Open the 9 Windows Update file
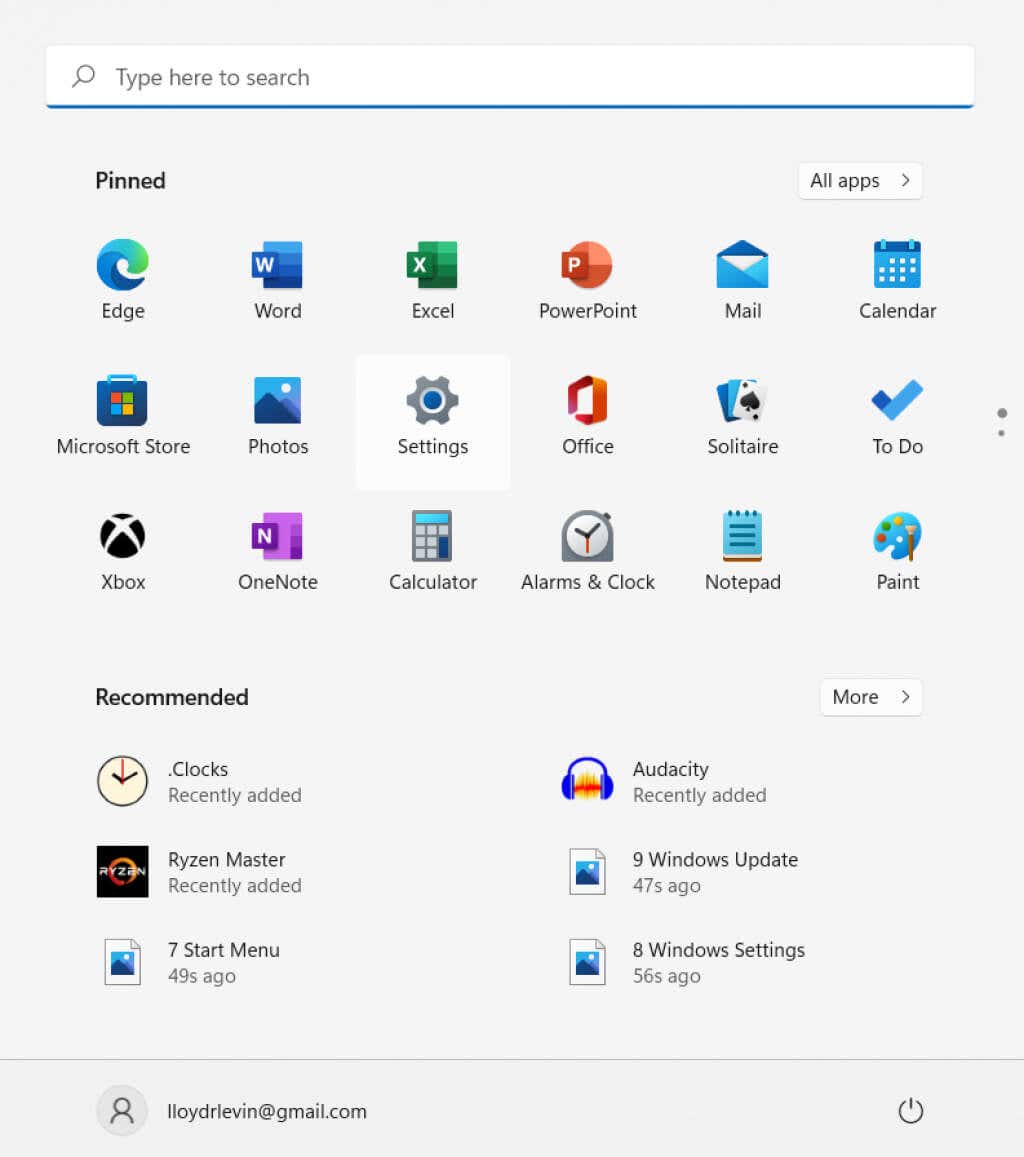 [682, 871]
